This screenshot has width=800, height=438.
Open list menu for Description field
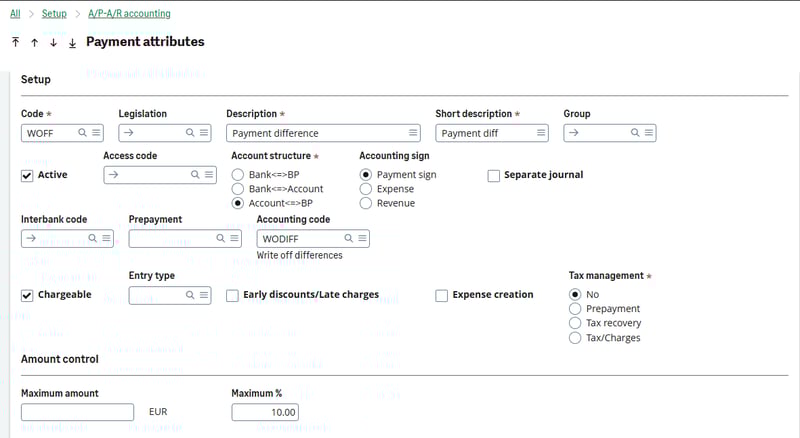(413, 133)
